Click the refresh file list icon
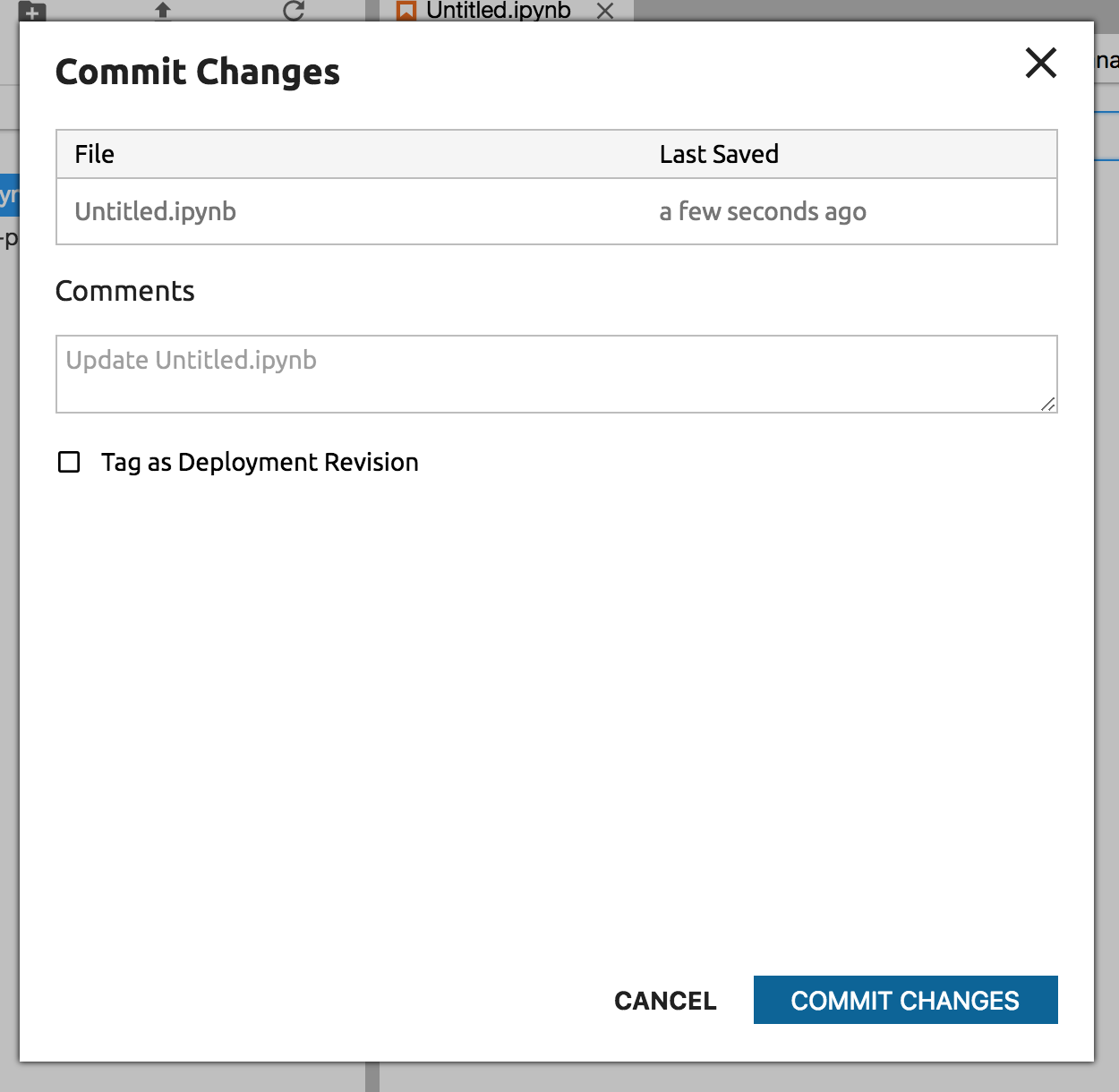This screenshot has height=1092, width=1119. coord(293,11)
